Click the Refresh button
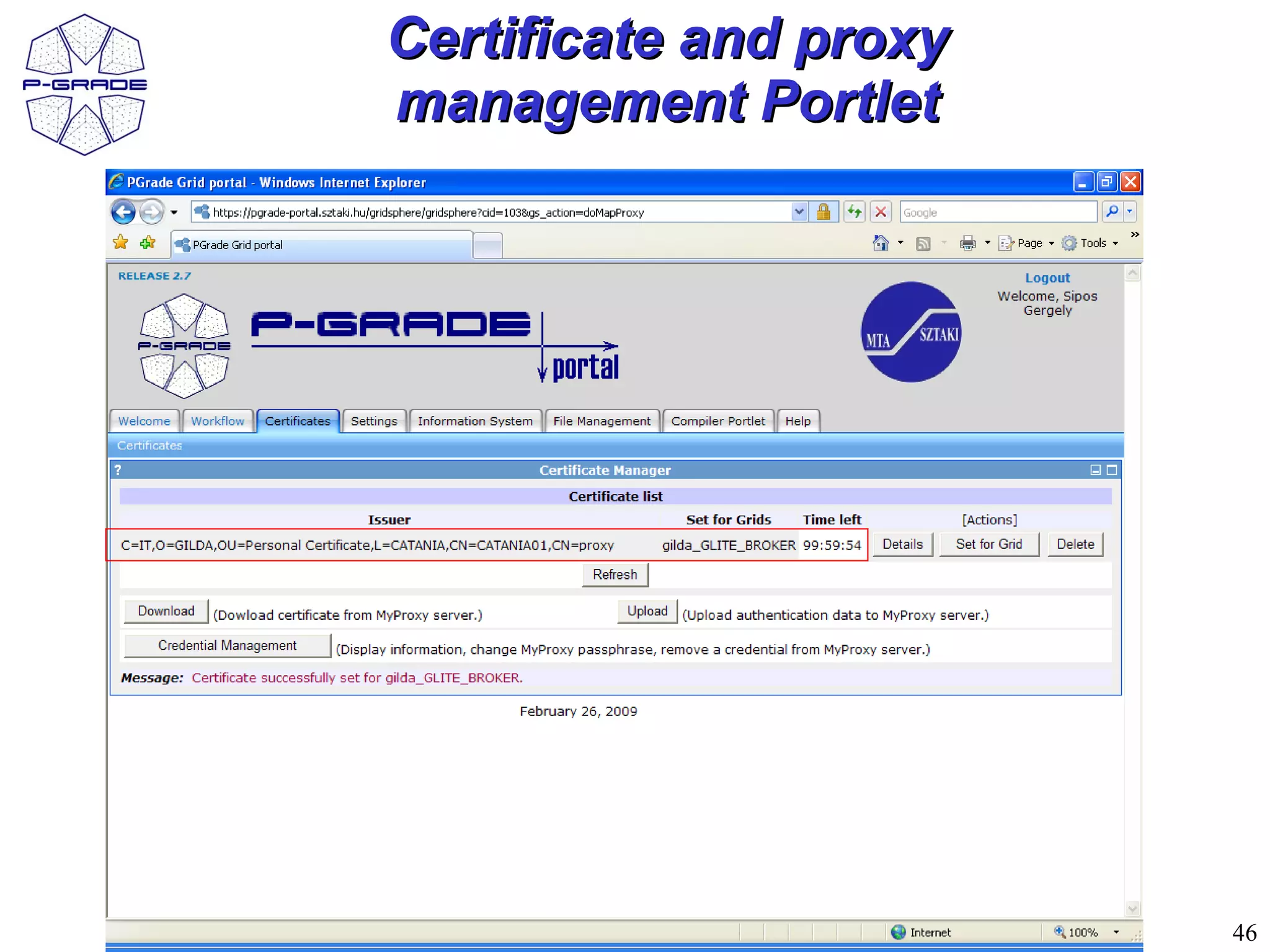This screenshot has width=1270, height=952. (615, 575)
